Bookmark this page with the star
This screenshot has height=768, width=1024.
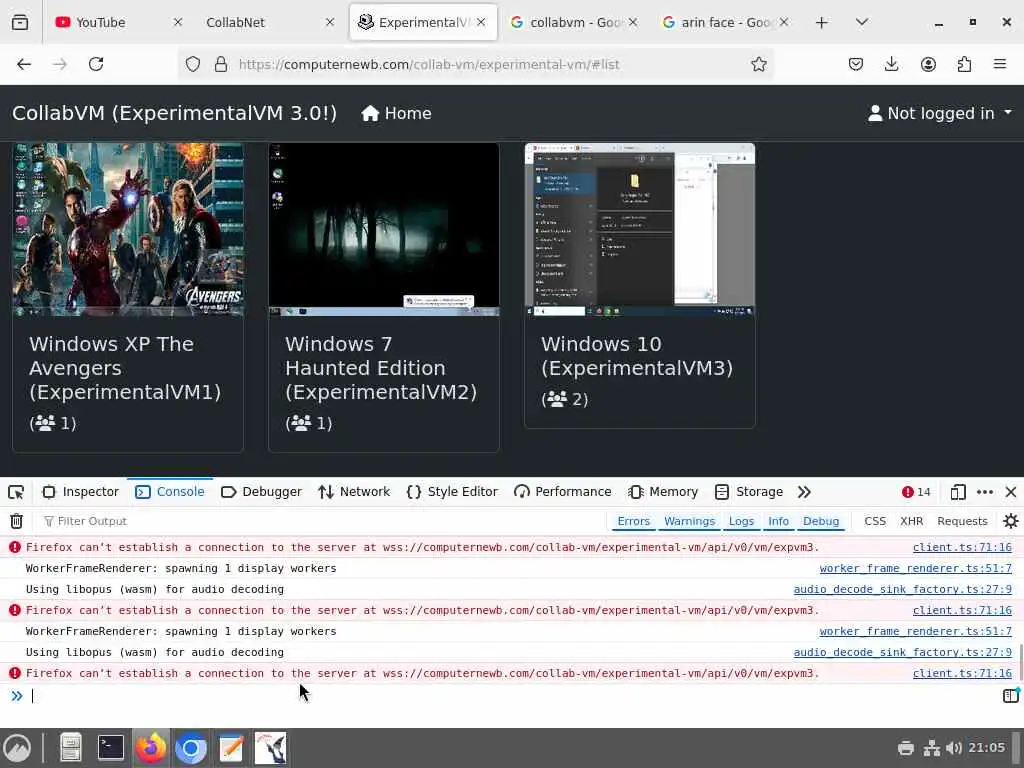click(x=758, y=64)
